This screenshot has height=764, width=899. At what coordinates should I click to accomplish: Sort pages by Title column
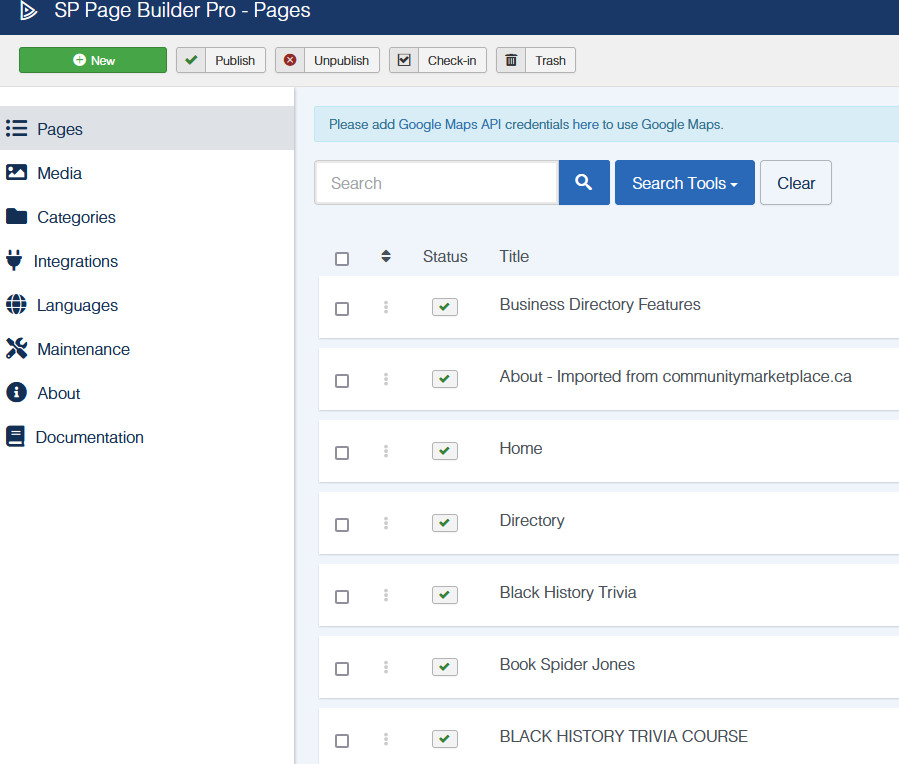pos(514,257)
